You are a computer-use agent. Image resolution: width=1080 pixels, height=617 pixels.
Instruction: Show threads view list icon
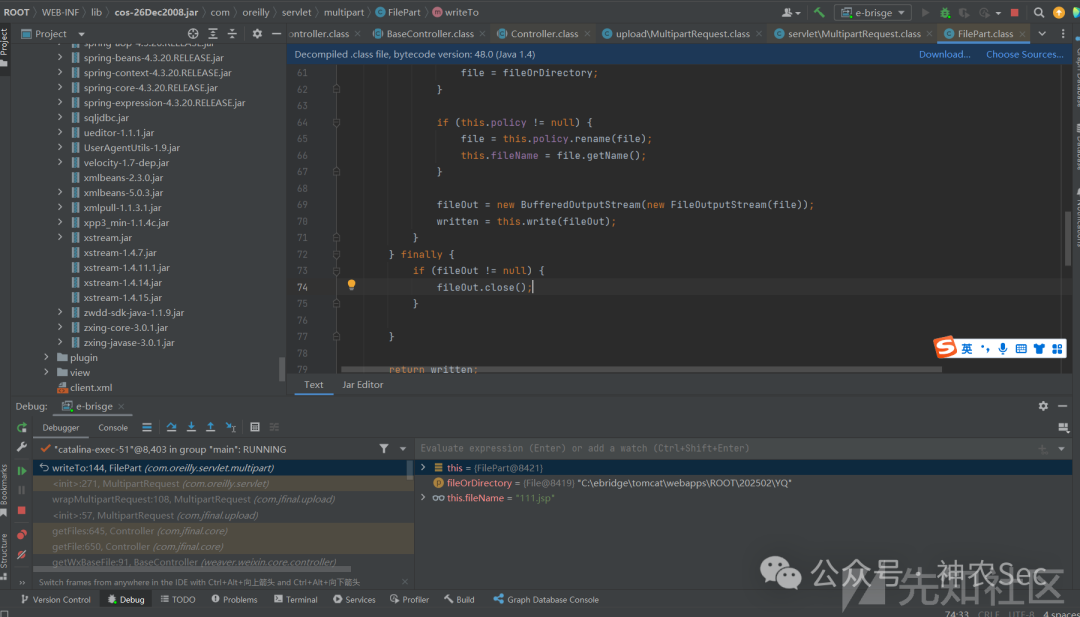147,428
